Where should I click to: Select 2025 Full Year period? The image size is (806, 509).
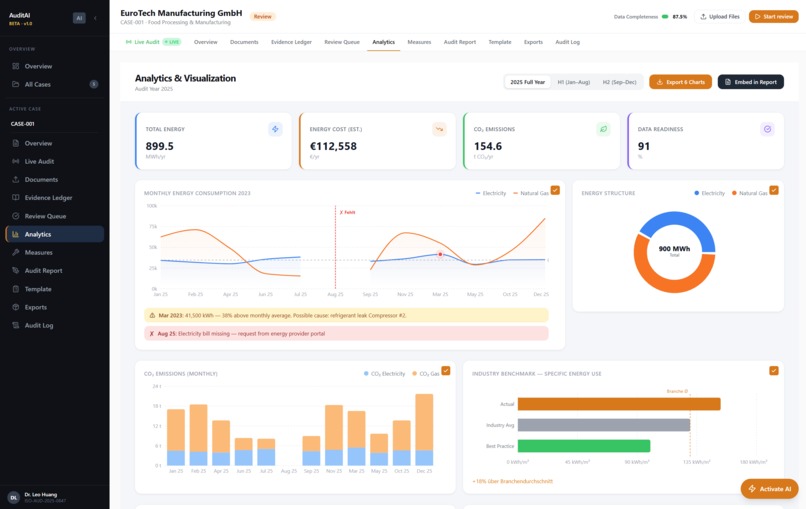(x=527, y=82)
